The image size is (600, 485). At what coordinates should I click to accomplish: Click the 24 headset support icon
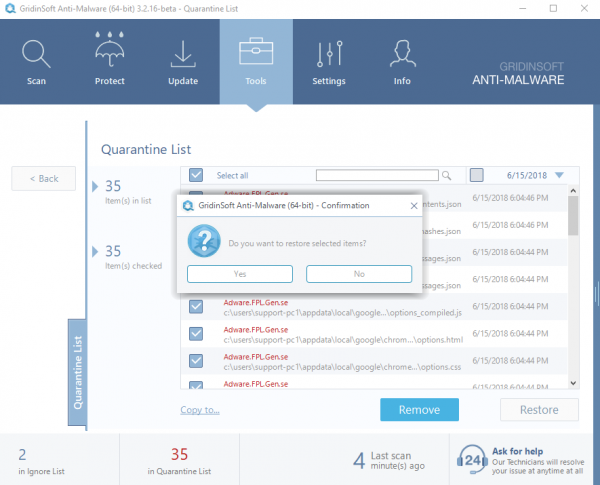click(472, 459)
